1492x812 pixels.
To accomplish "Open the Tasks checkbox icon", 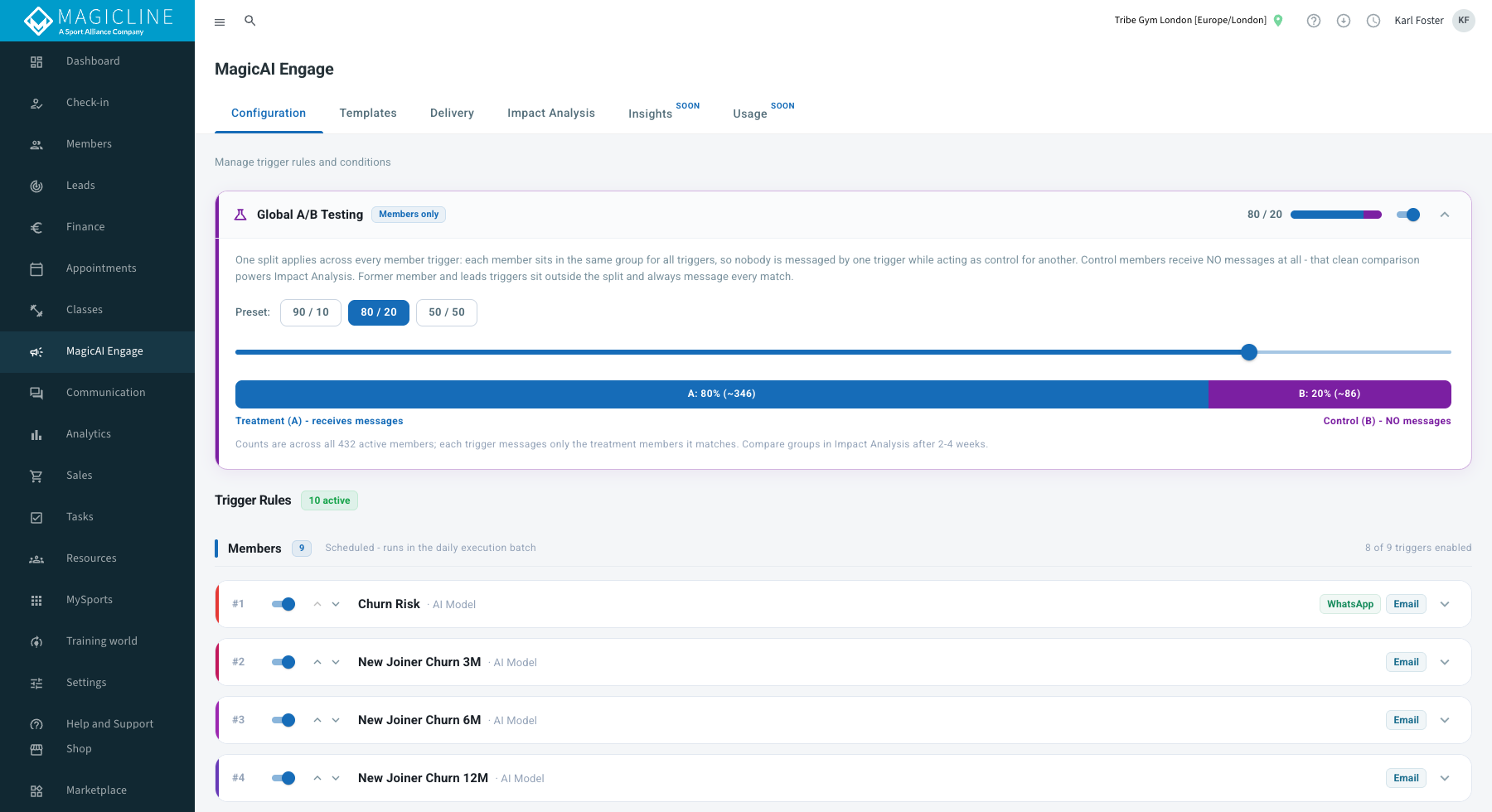I will (36, 517).
